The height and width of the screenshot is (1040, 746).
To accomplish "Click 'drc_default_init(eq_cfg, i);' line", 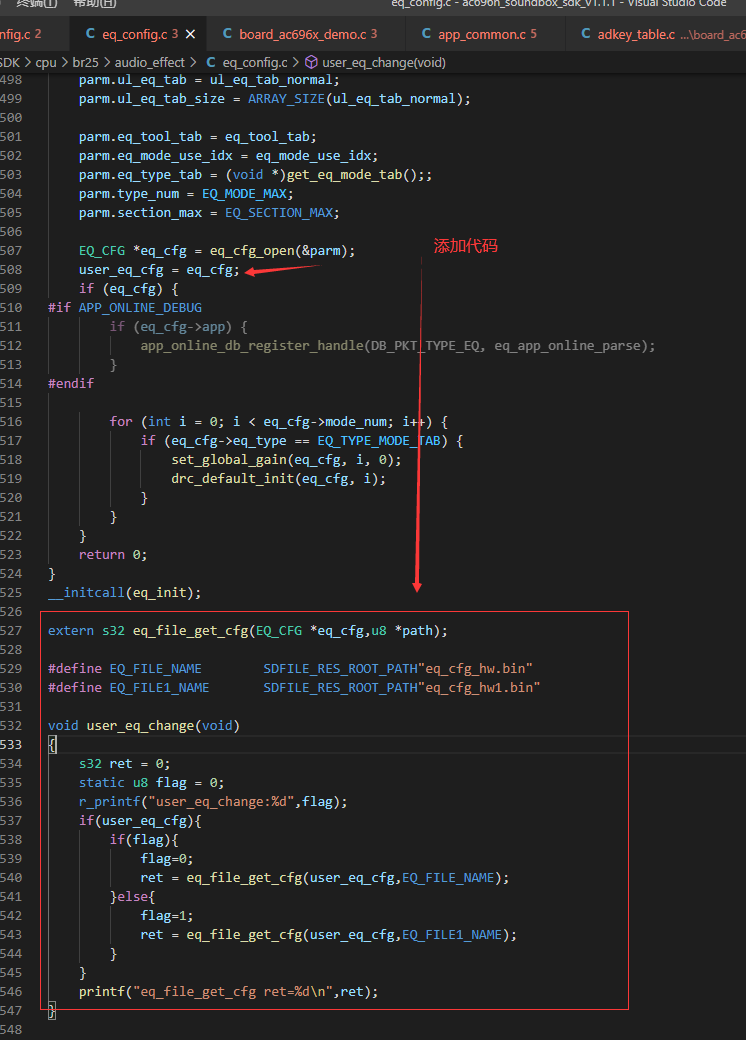I will pyautogui.click(x=279, y=478).
